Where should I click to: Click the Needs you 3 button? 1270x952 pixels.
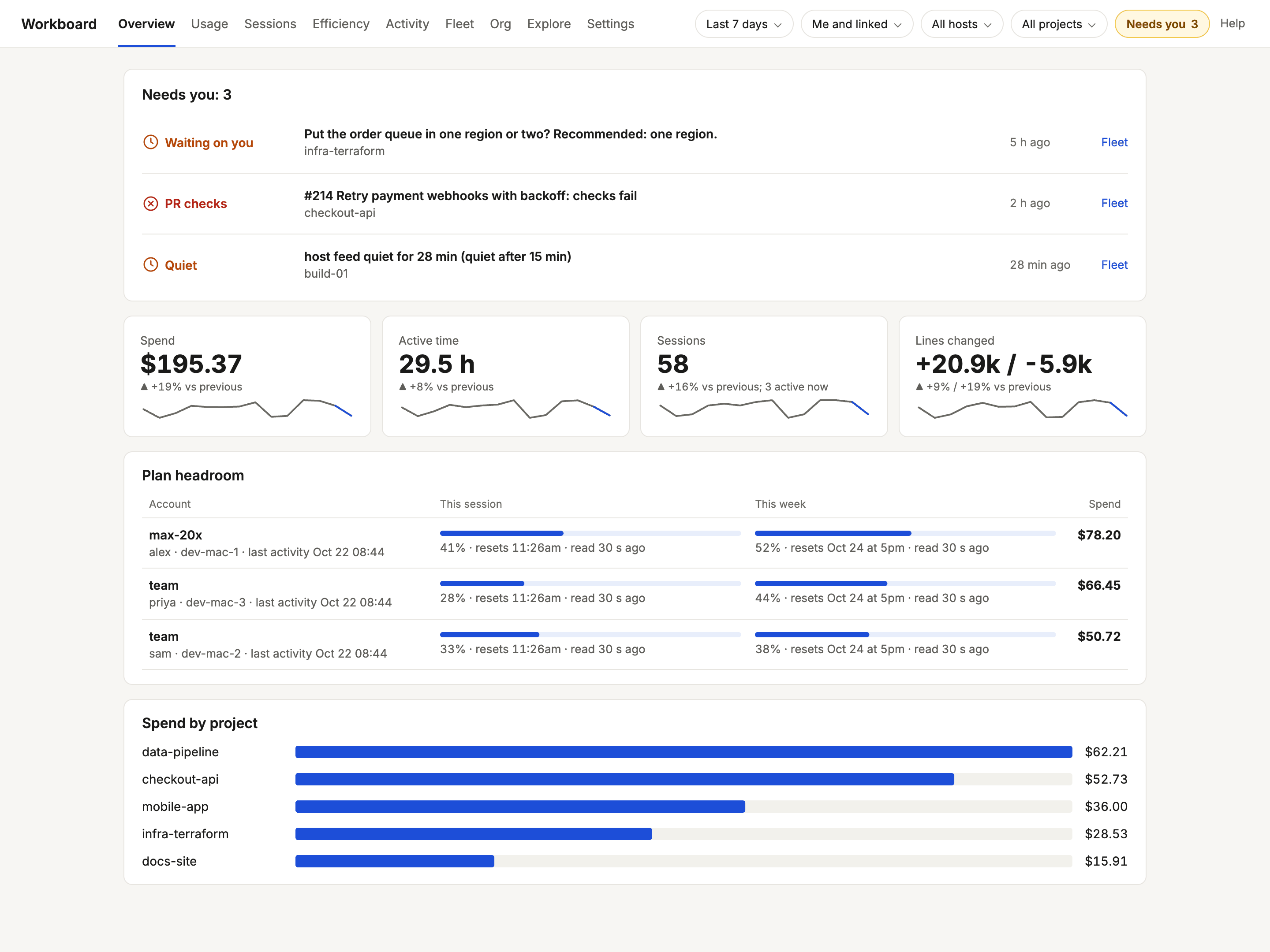click(1162, 24)
